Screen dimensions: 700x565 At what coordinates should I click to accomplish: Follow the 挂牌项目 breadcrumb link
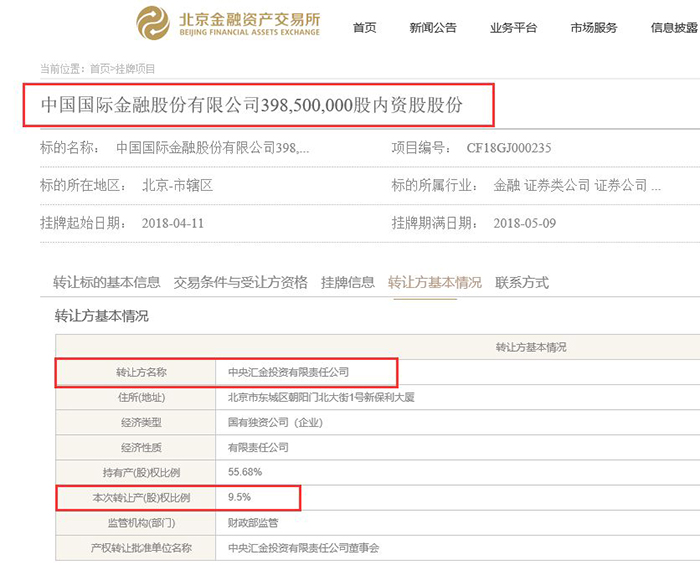point(135,69)
